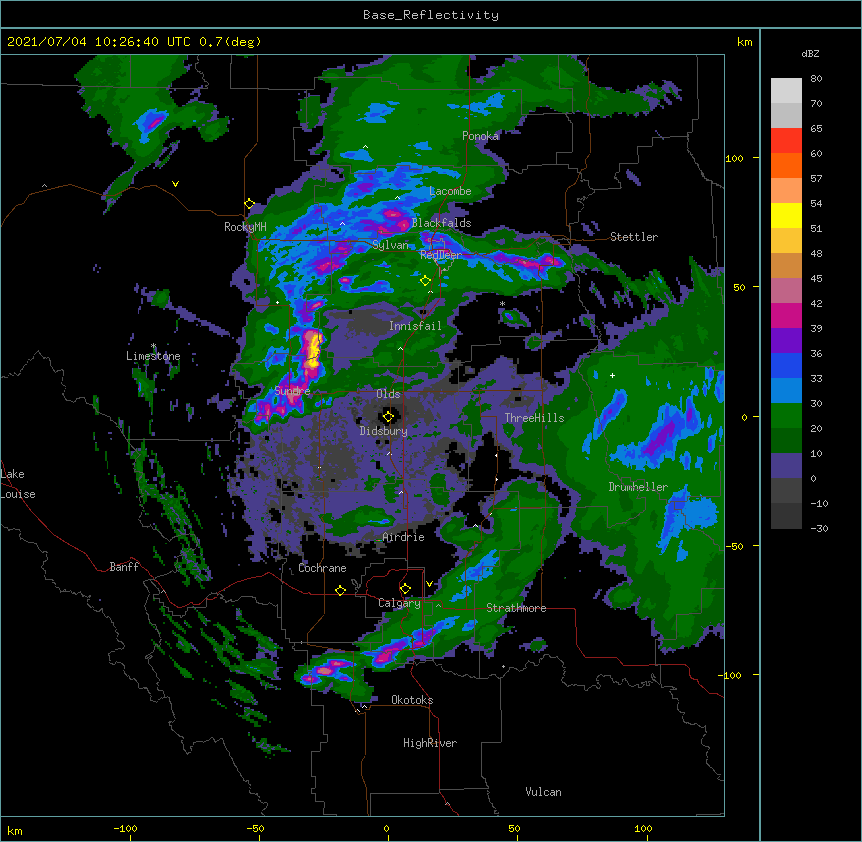
Task: Select the Limestone map label
Action: pos(153,356)
